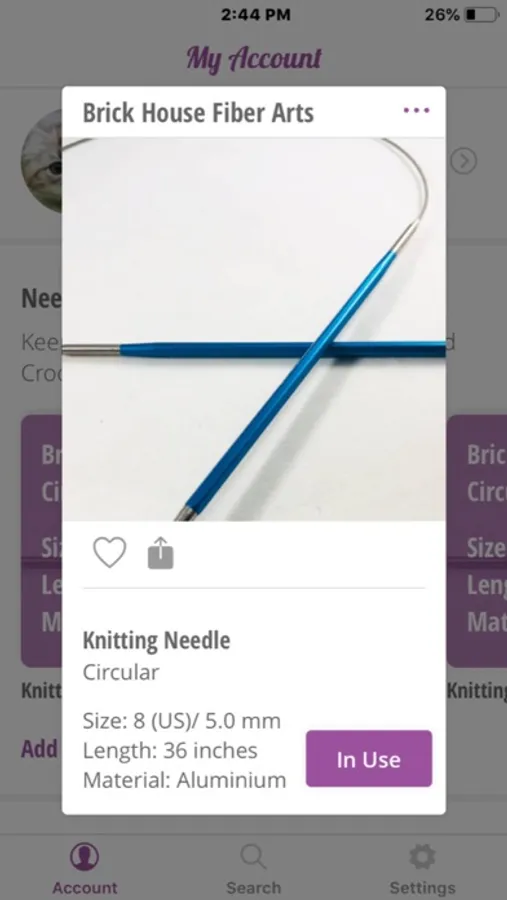Tap the Length: 36 inches detail
This screenshot has width=507, height=900.
click(x=170, y=750)
